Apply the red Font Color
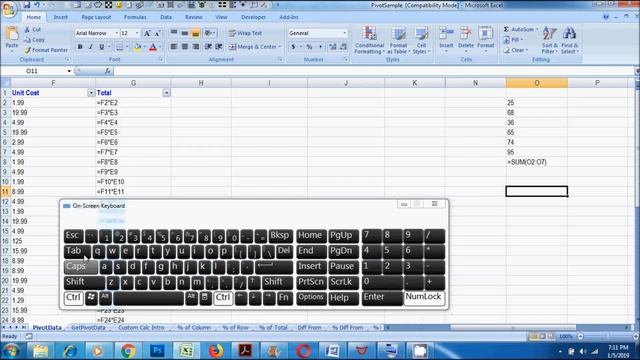 pos(153,47)
